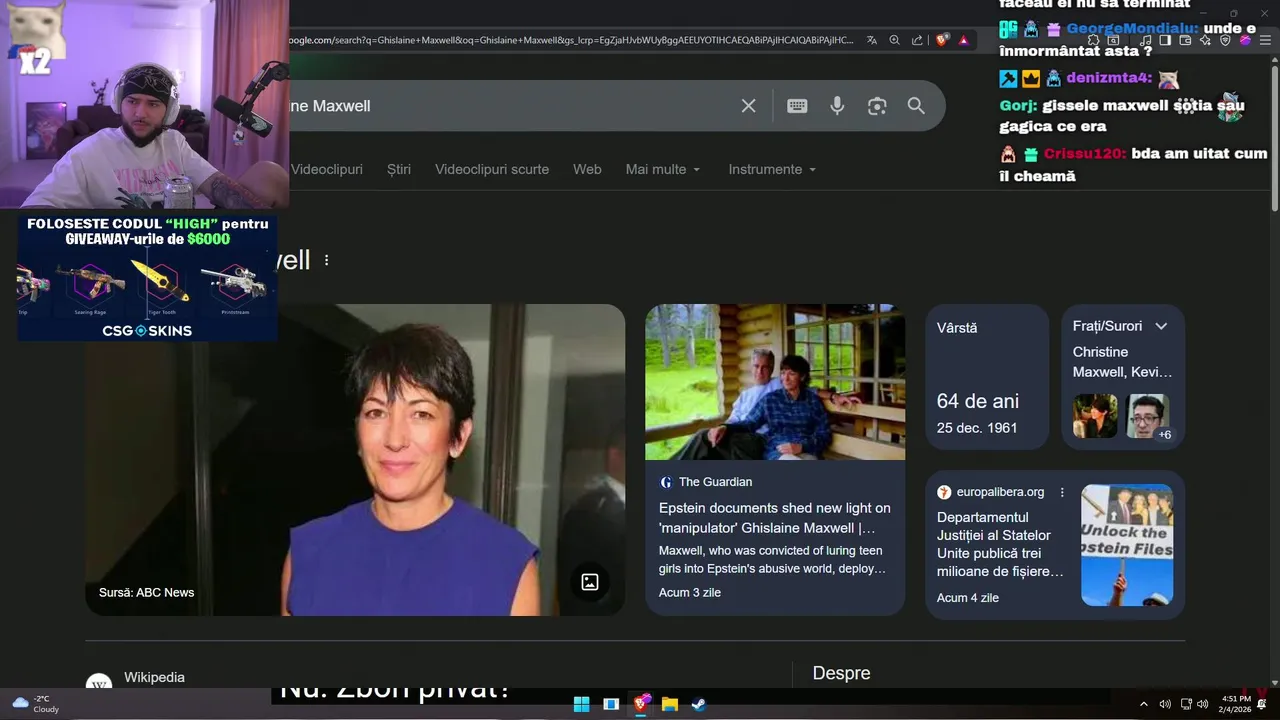1280x720 pixels.
Task: Expand the Mai multe dropdown
Action: pyautogui.click(x=663, y=170)
